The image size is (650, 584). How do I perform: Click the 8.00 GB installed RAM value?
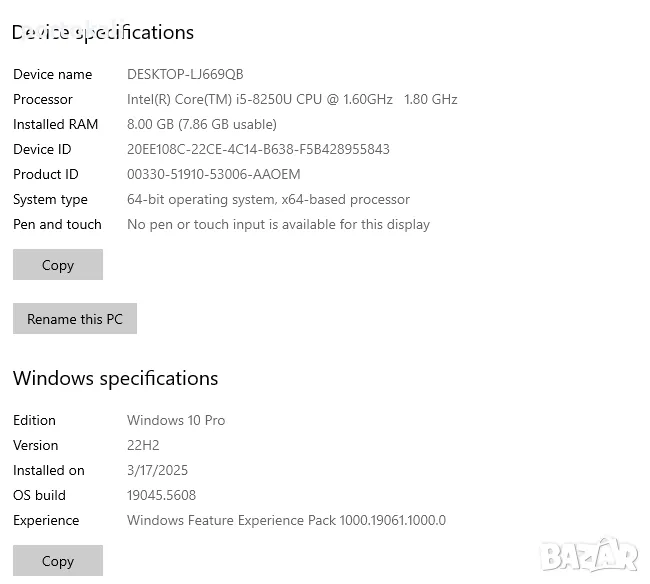coord(202,124)
